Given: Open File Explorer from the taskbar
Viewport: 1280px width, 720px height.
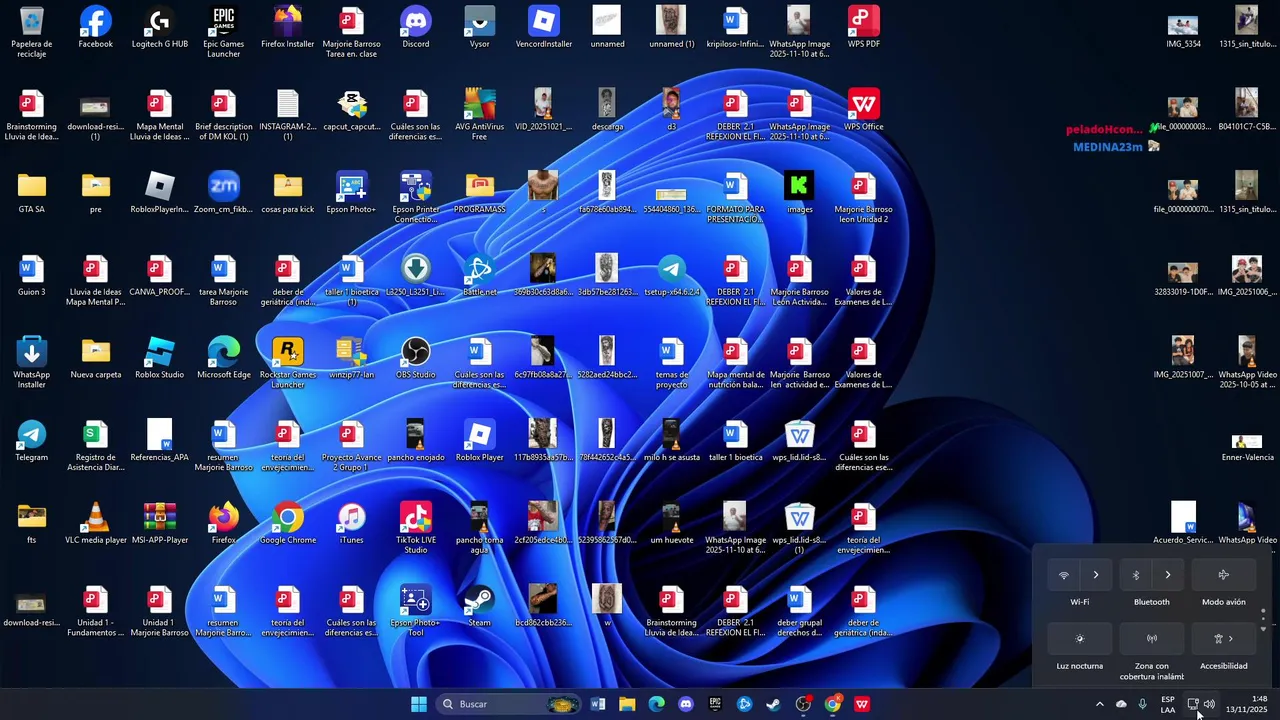Looking at the screenshot, I should coord(627,704).
